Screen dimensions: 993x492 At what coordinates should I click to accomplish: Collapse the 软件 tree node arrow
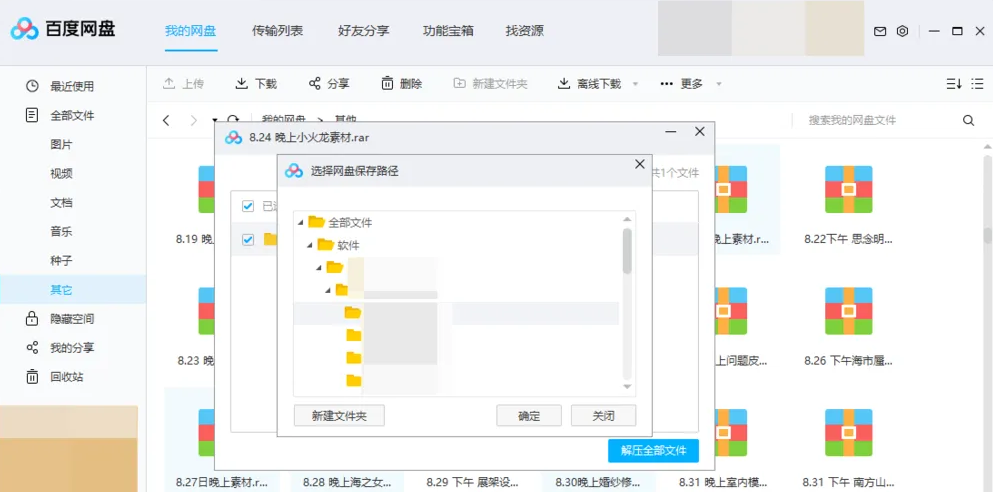pos(310,245)
